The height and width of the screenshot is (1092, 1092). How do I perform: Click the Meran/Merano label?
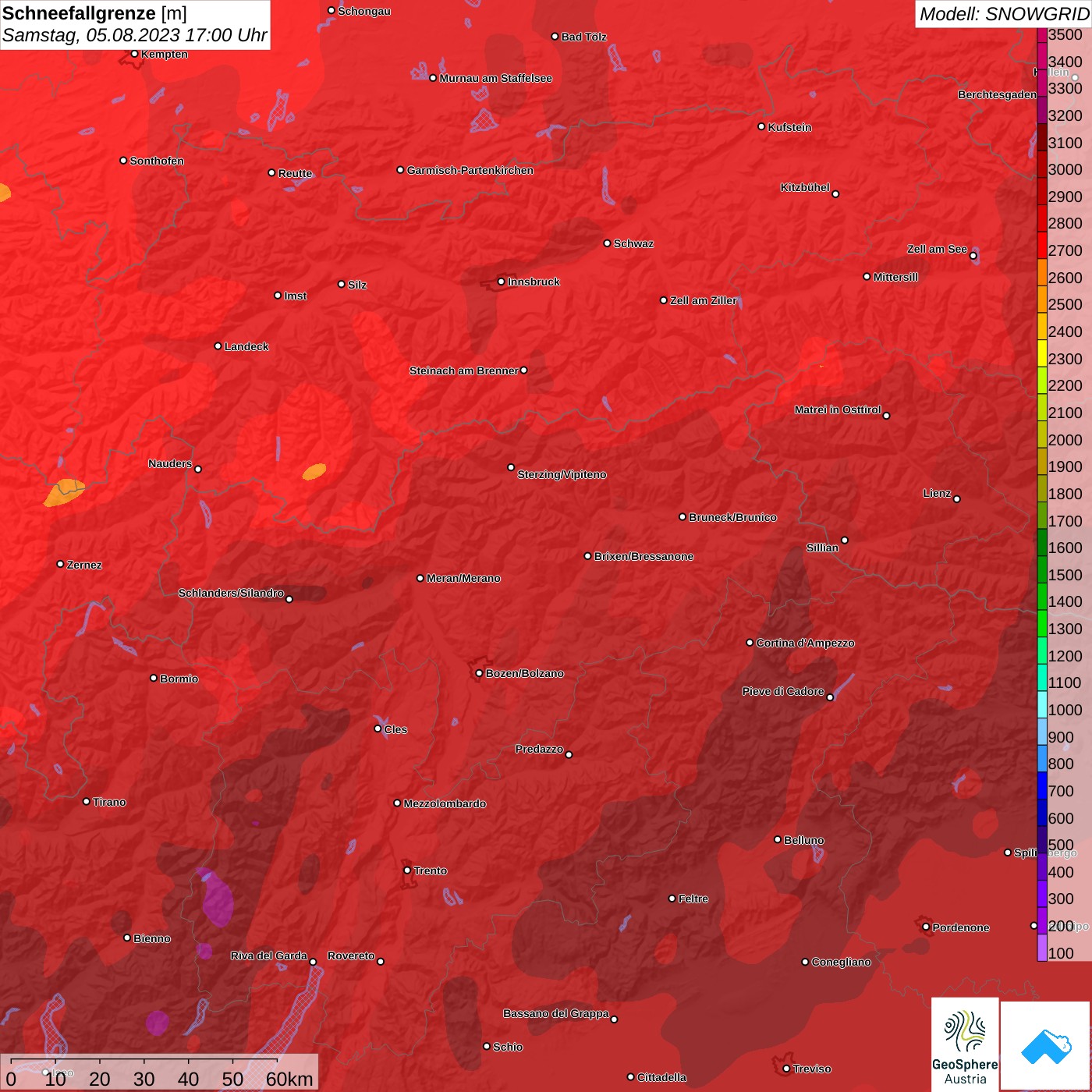(463, 578)
